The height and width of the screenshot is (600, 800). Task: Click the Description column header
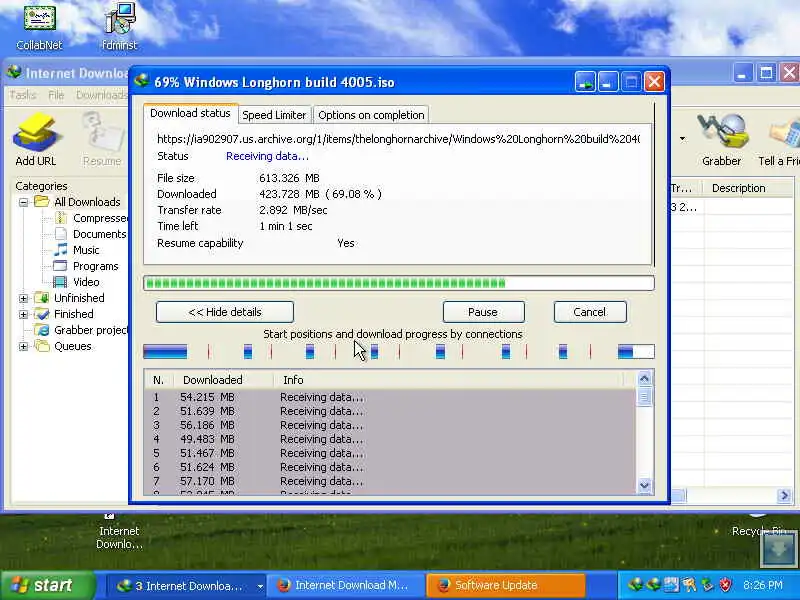[748, 188]
